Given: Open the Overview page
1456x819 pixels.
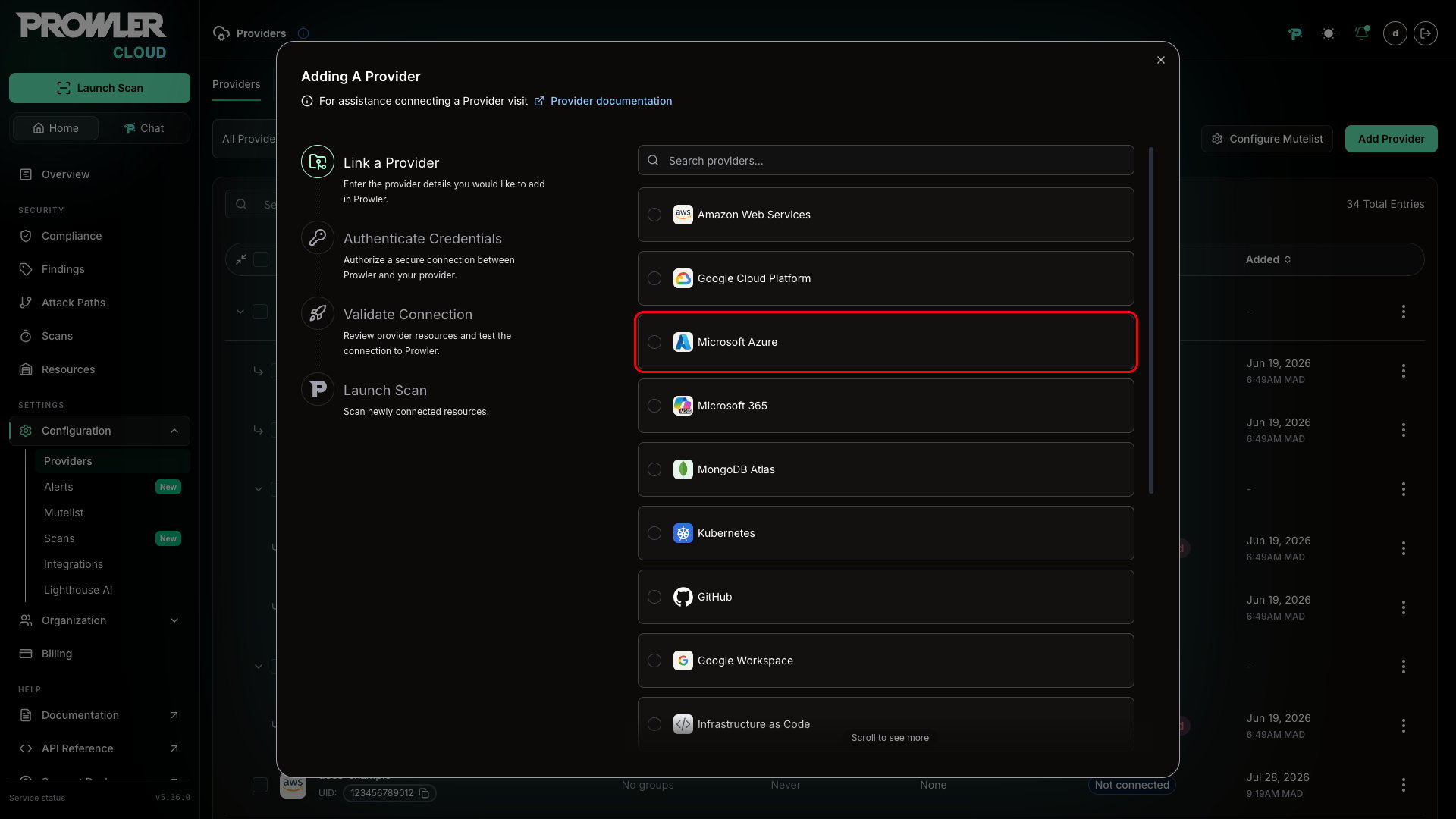Looking at the screenshot, I should click(65, 174).
